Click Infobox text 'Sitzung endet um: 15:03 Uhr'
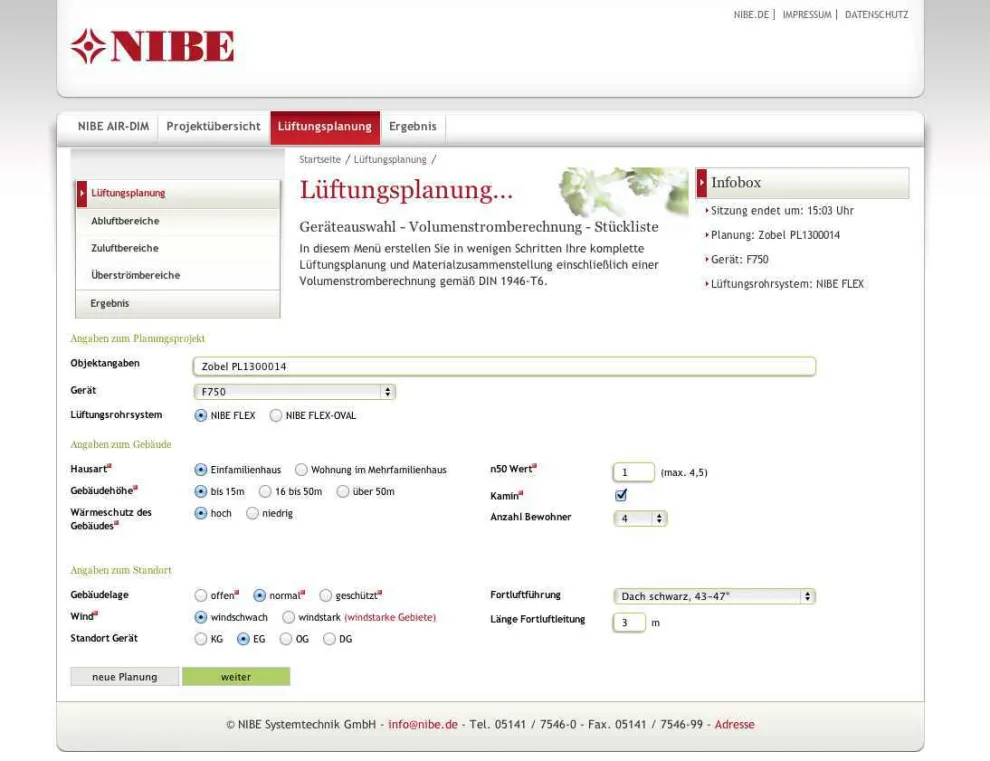The image size is (990, 761). 782,211
